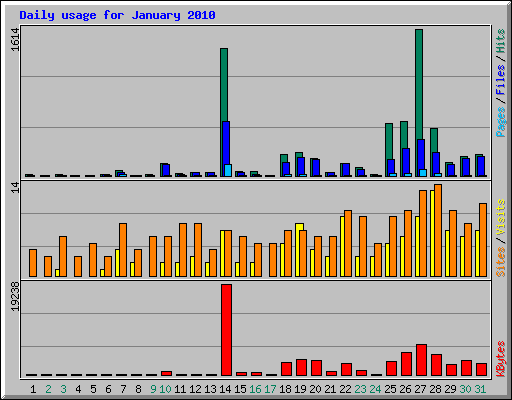
Task: Click the yellow 'Visits' legend label
Action: pos(501,217)
